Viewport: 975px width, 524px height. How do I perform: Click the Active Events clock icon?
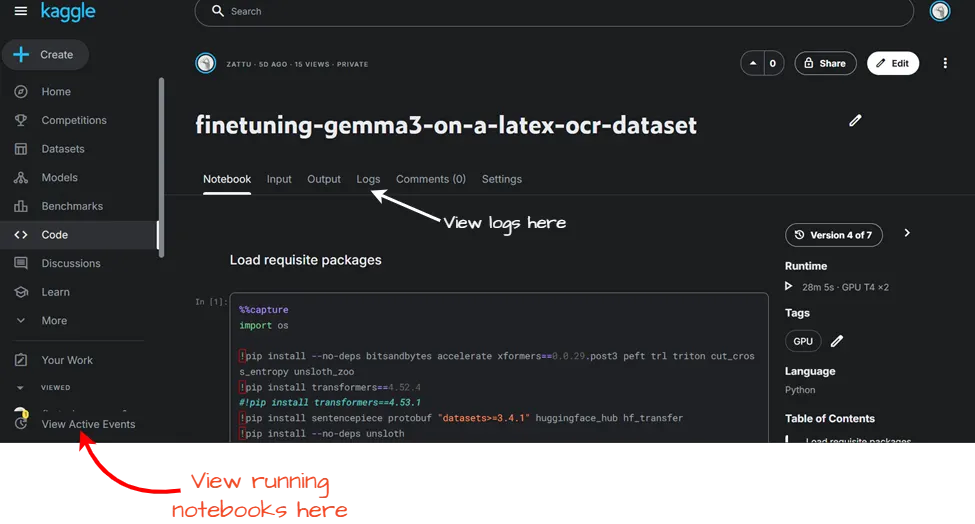(21, 423)
